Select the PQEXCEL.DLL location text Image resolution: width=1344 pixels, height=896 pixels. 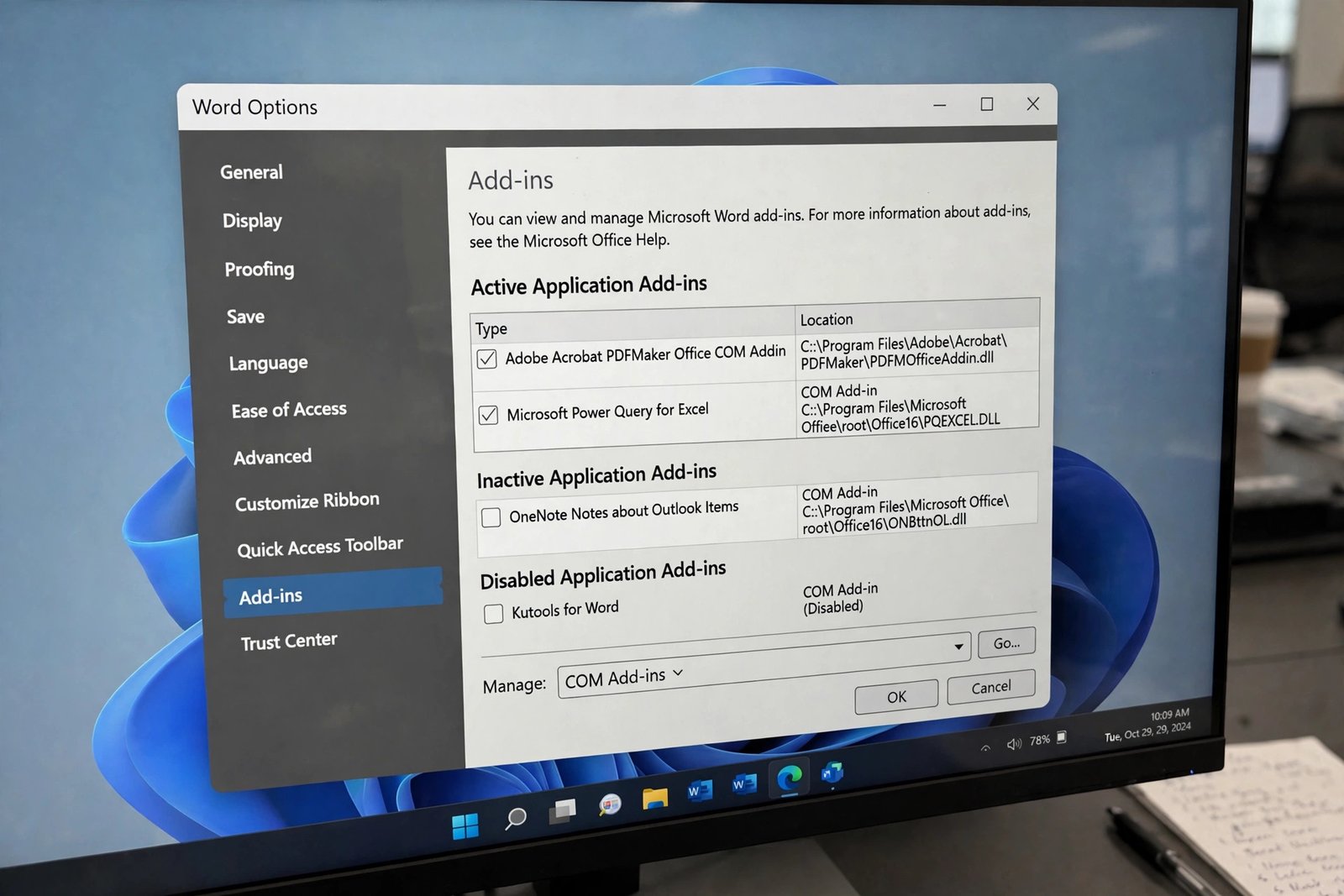900,409
